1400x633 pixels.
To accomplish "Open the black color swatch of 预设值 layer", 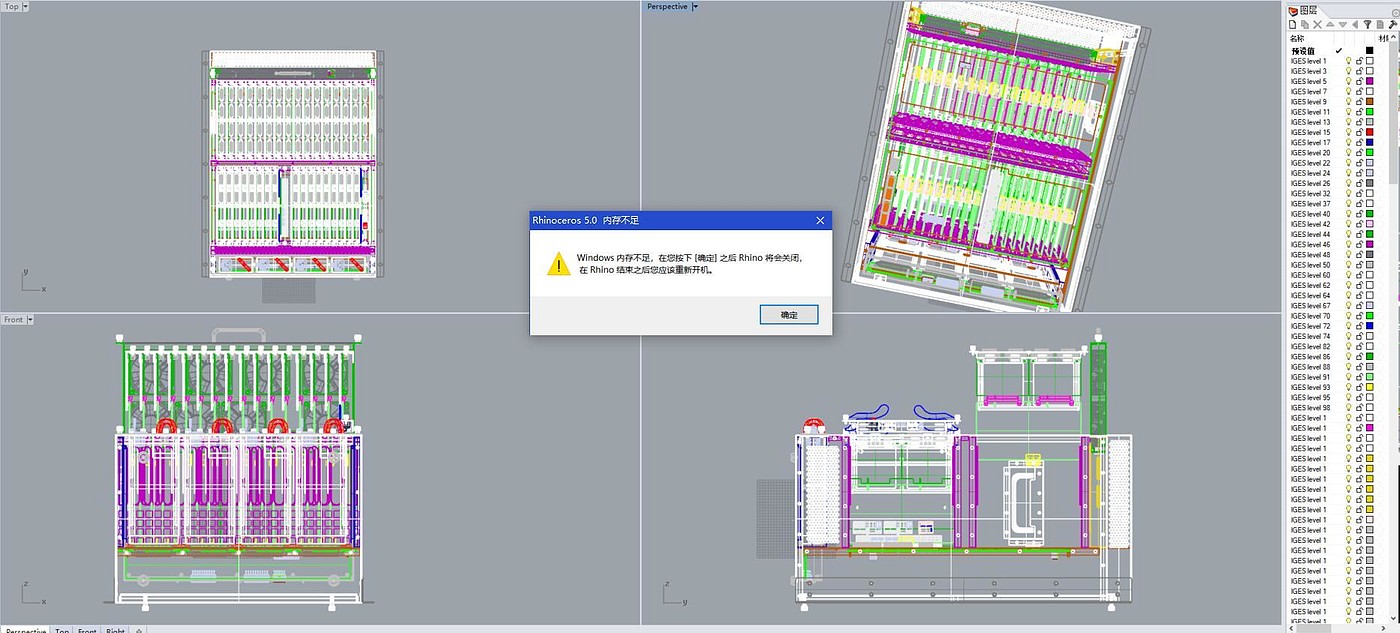I will [x=1370, y=50].
